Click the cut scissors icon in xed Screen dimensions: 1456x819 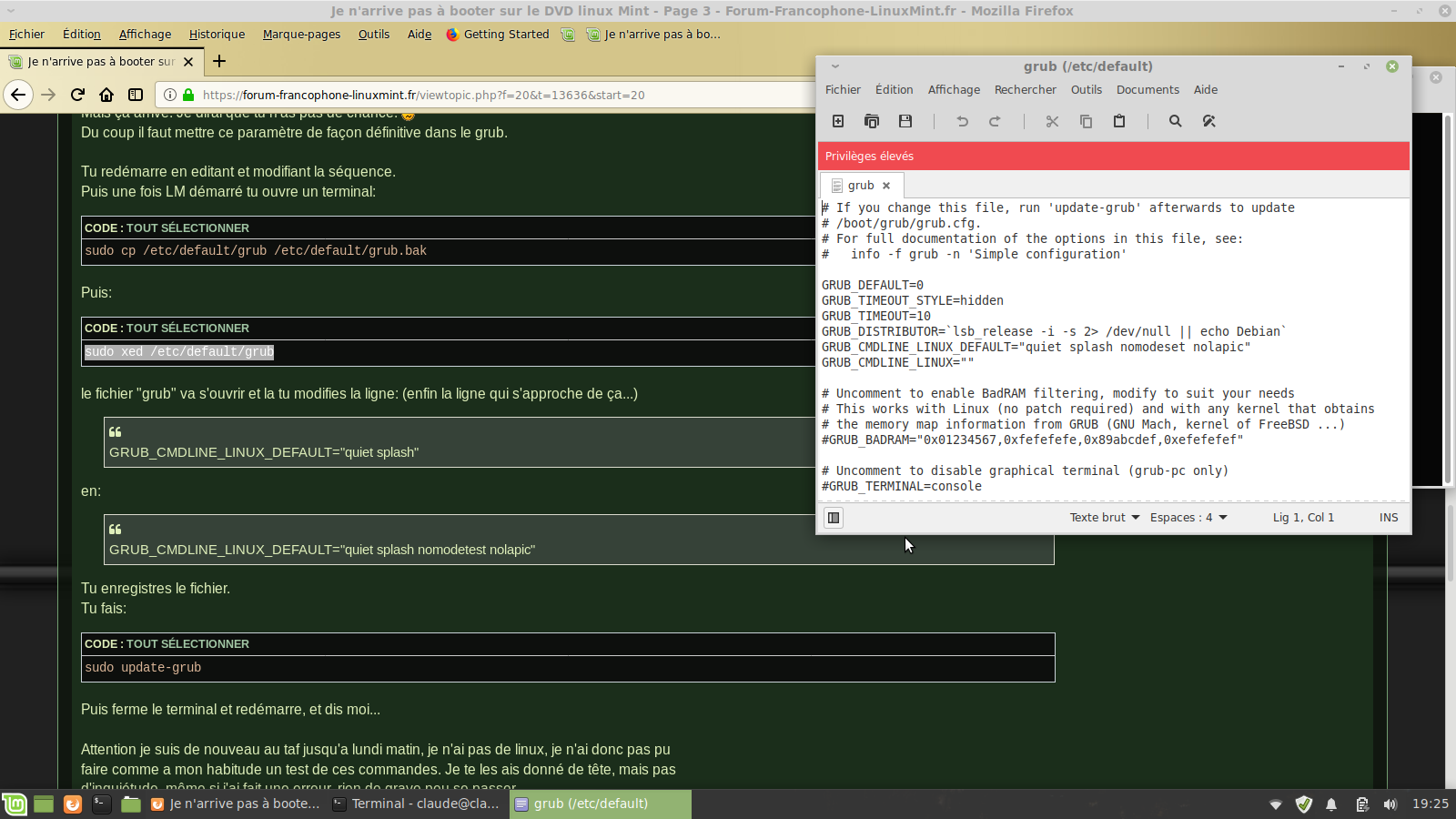click(x=1052, y=121)
